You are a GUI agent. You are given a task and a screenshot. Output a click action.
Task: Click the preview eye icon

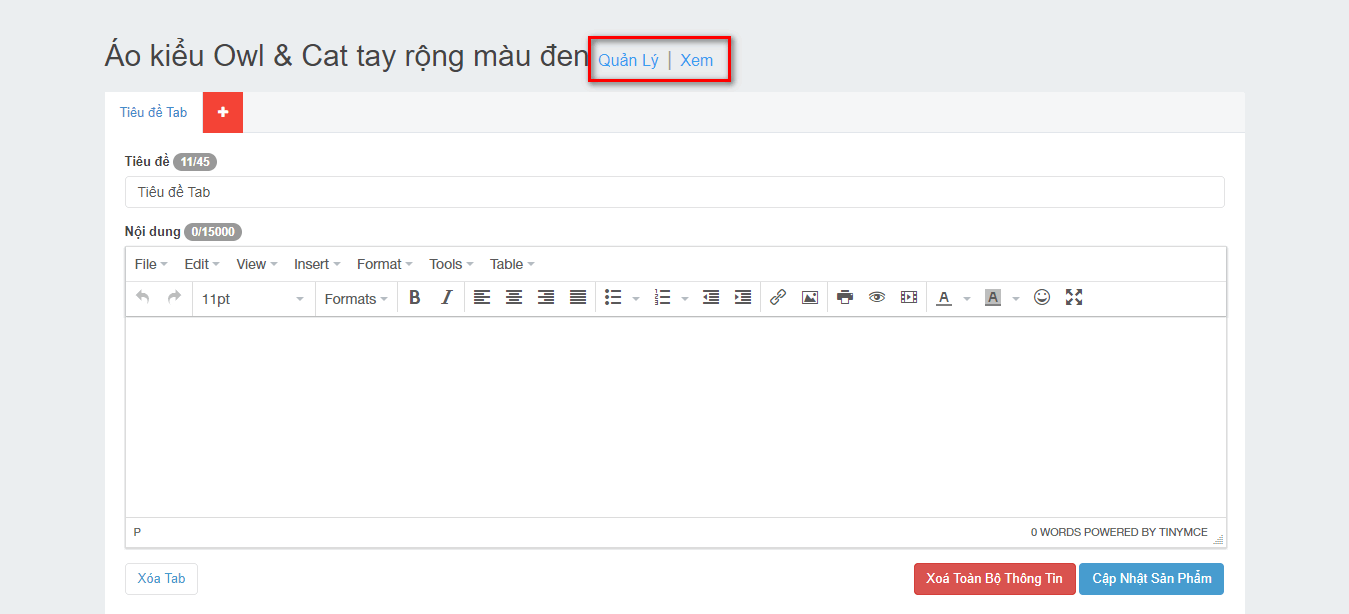tap(877, 298)
